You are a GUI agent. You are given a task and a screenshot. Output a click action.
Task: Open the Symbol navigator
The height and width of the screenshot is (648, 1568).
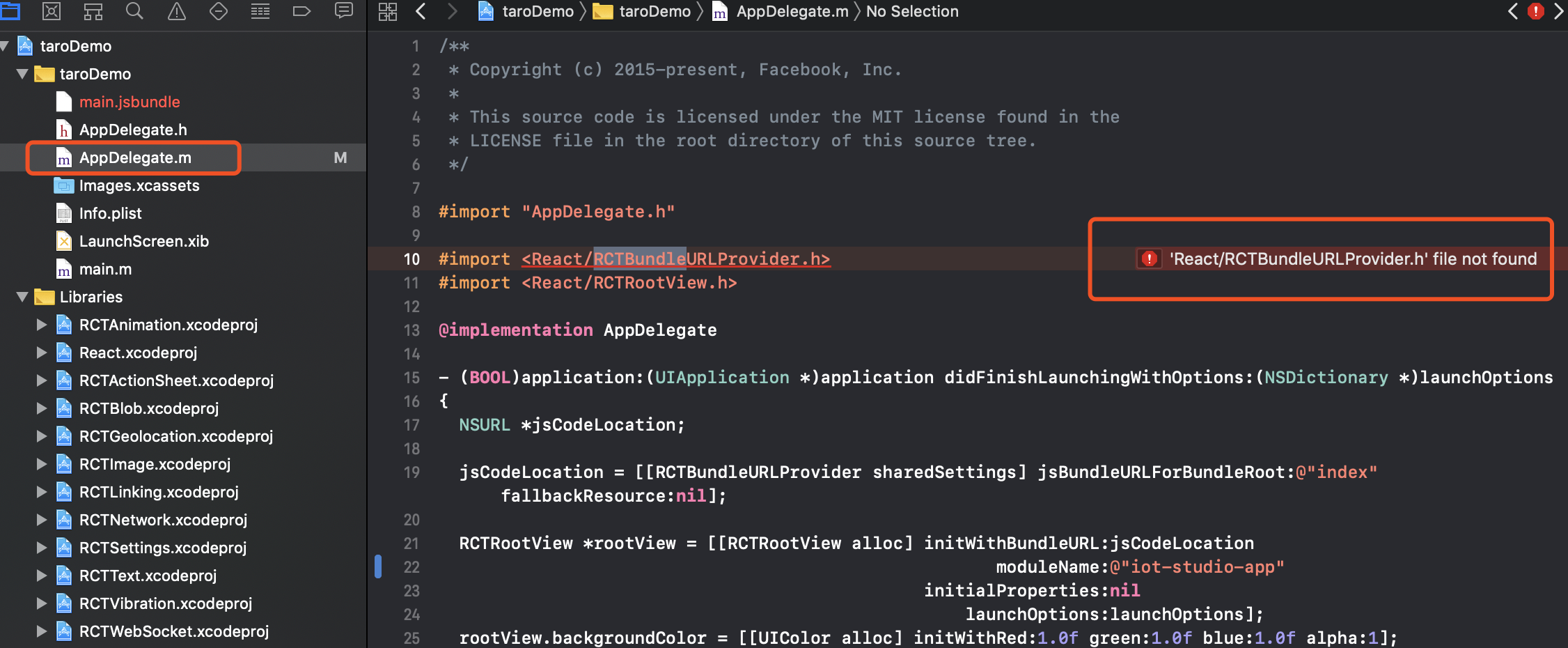coord(93,11)
